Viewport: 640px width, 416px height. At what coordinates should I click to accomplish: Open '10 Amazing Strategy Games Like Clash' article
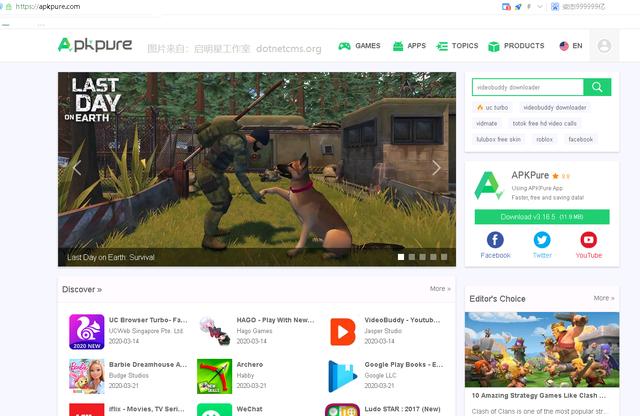(x=539, y=395)
